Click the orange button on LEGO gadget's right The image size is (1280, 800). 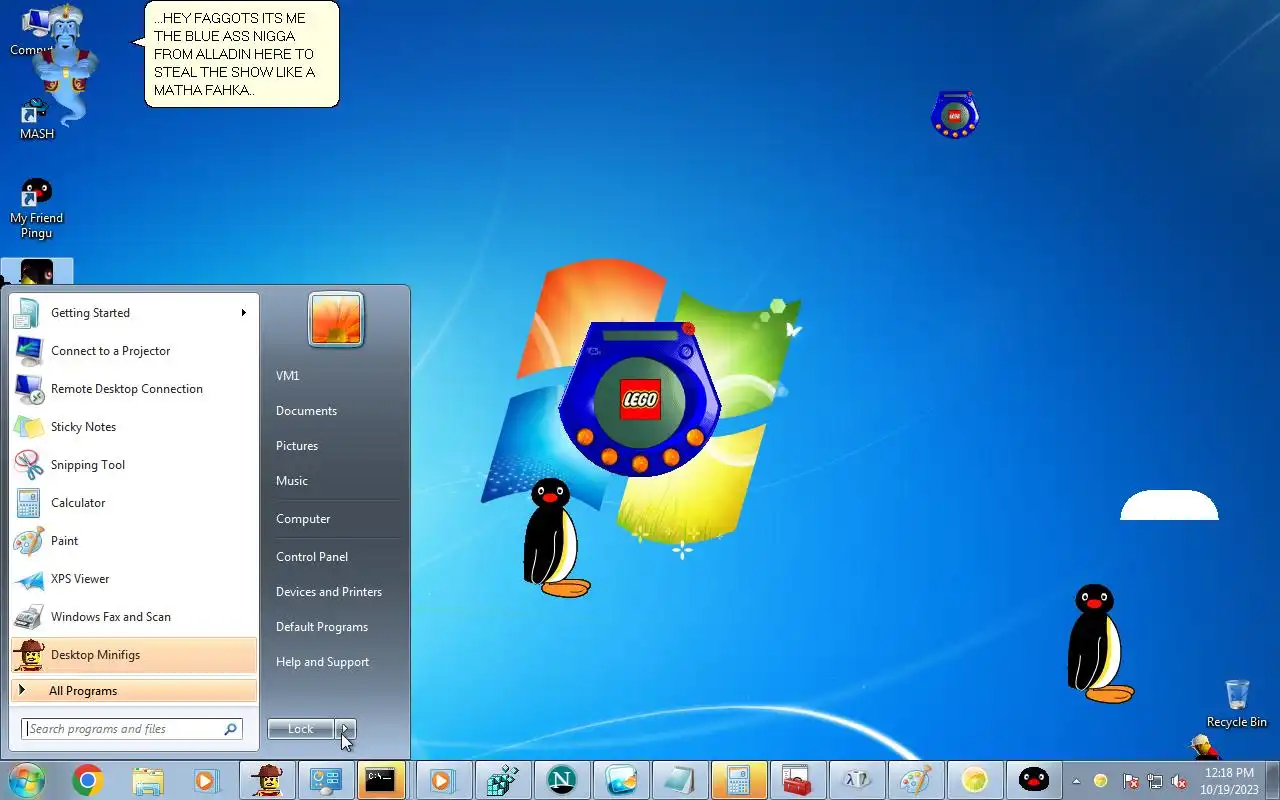[x=694, y=437]
